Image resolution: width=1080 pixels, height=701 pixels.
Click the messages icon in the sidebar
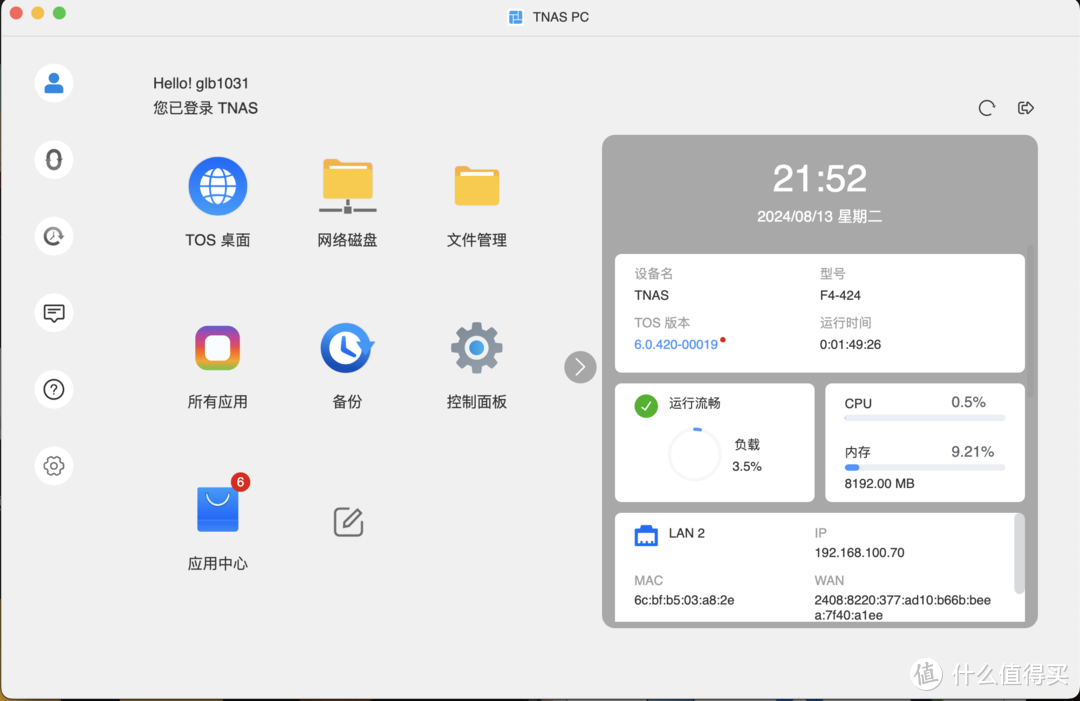53,313
